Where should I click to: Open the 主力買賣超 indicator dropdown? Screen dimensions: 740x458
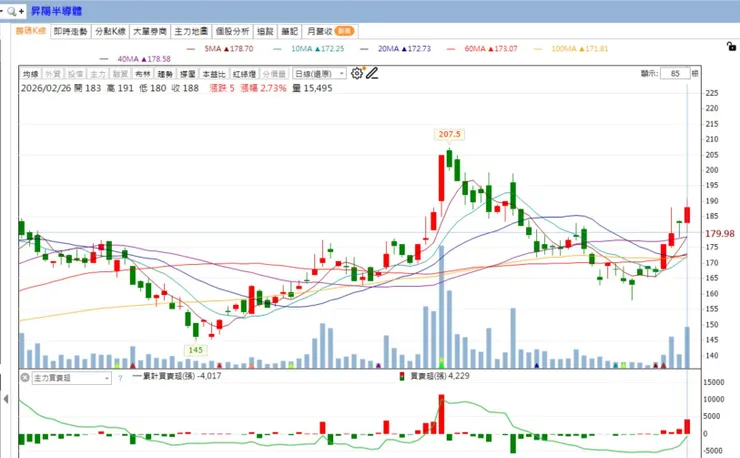[x=72, y=378]
